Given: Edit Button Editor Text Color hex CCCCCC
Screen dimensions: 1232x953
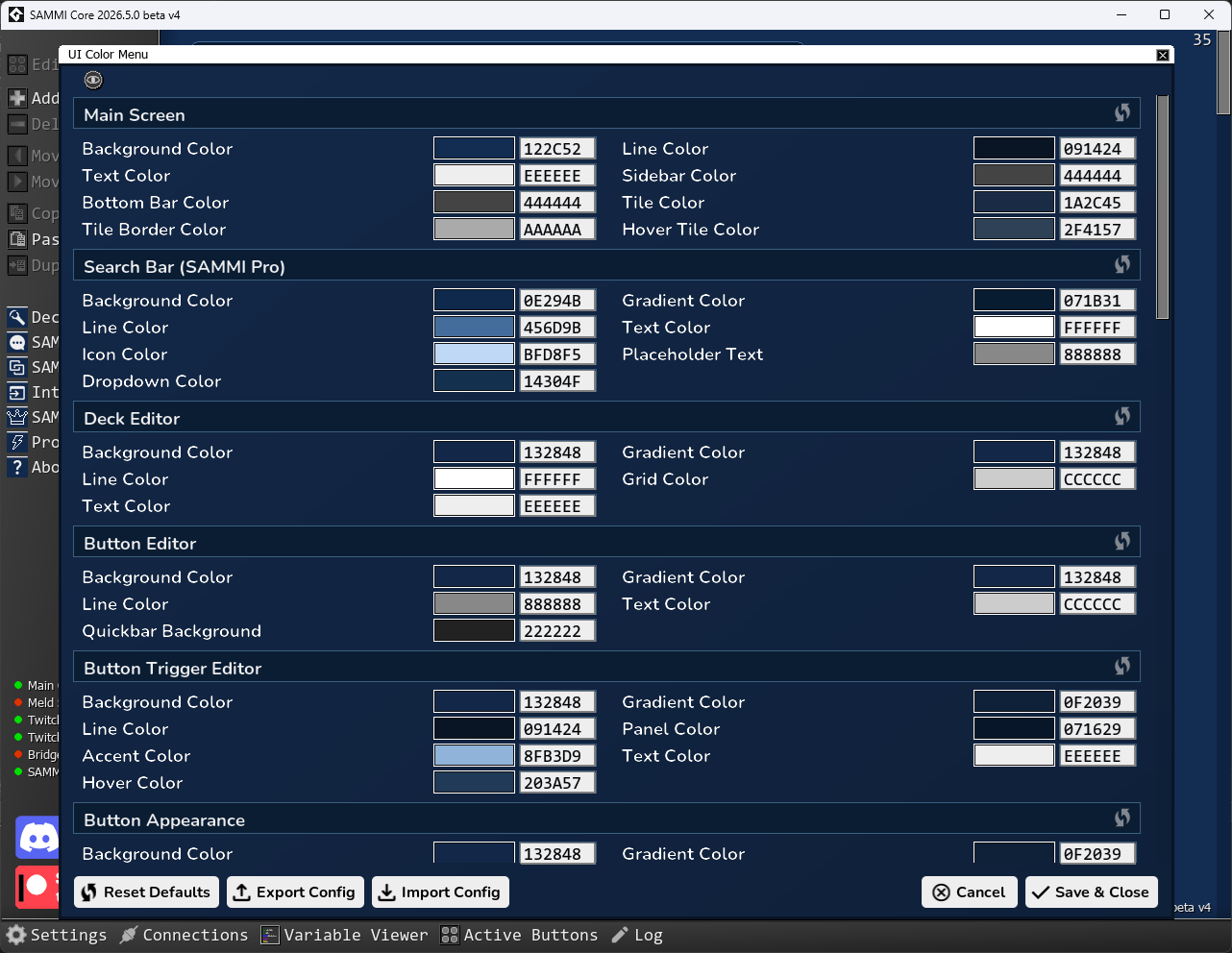Looking at the screenshot, I should pyautogui.click(x=1097, y=604).
